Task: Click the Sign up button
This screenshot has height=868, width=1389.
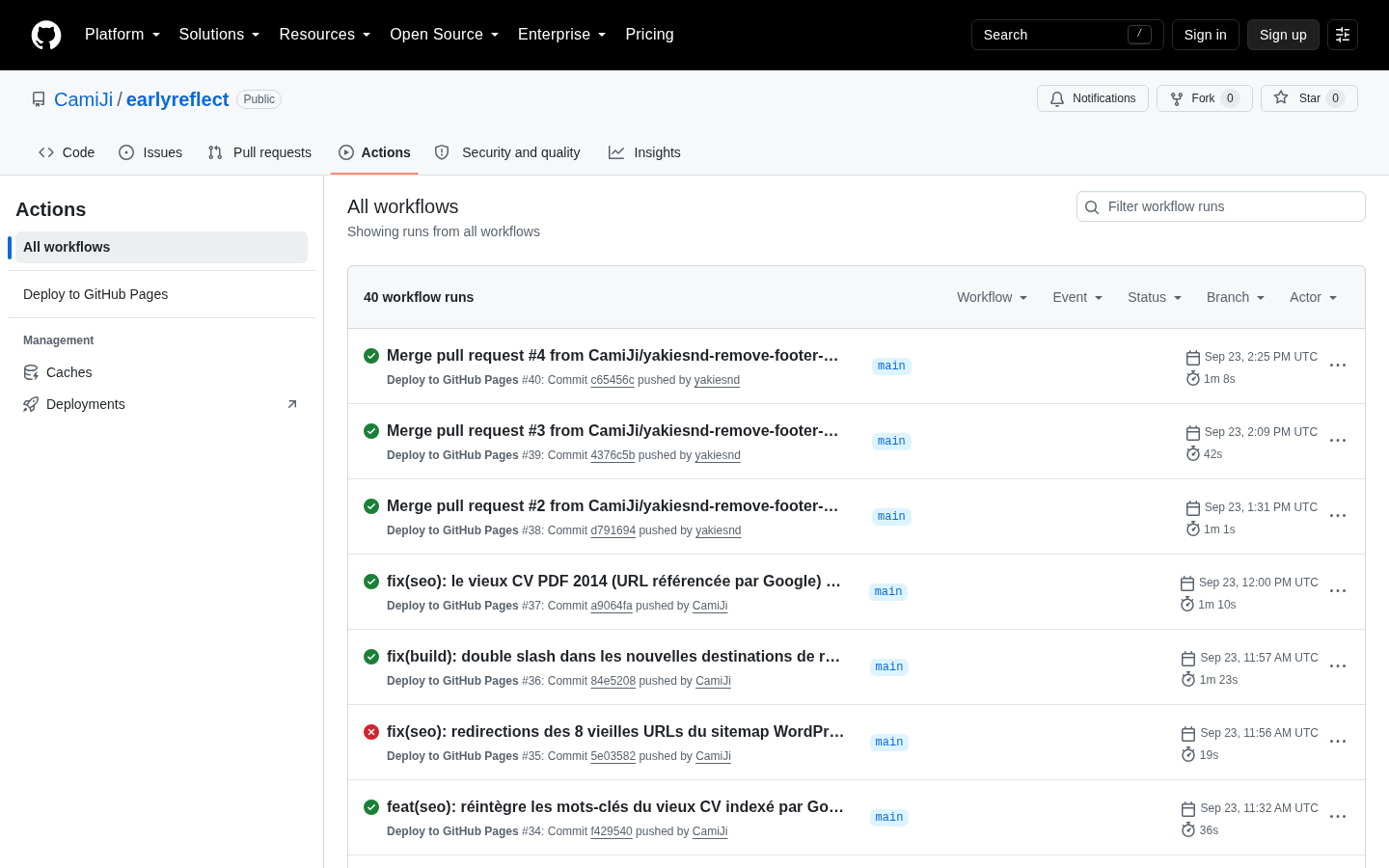Action: 1283,35
